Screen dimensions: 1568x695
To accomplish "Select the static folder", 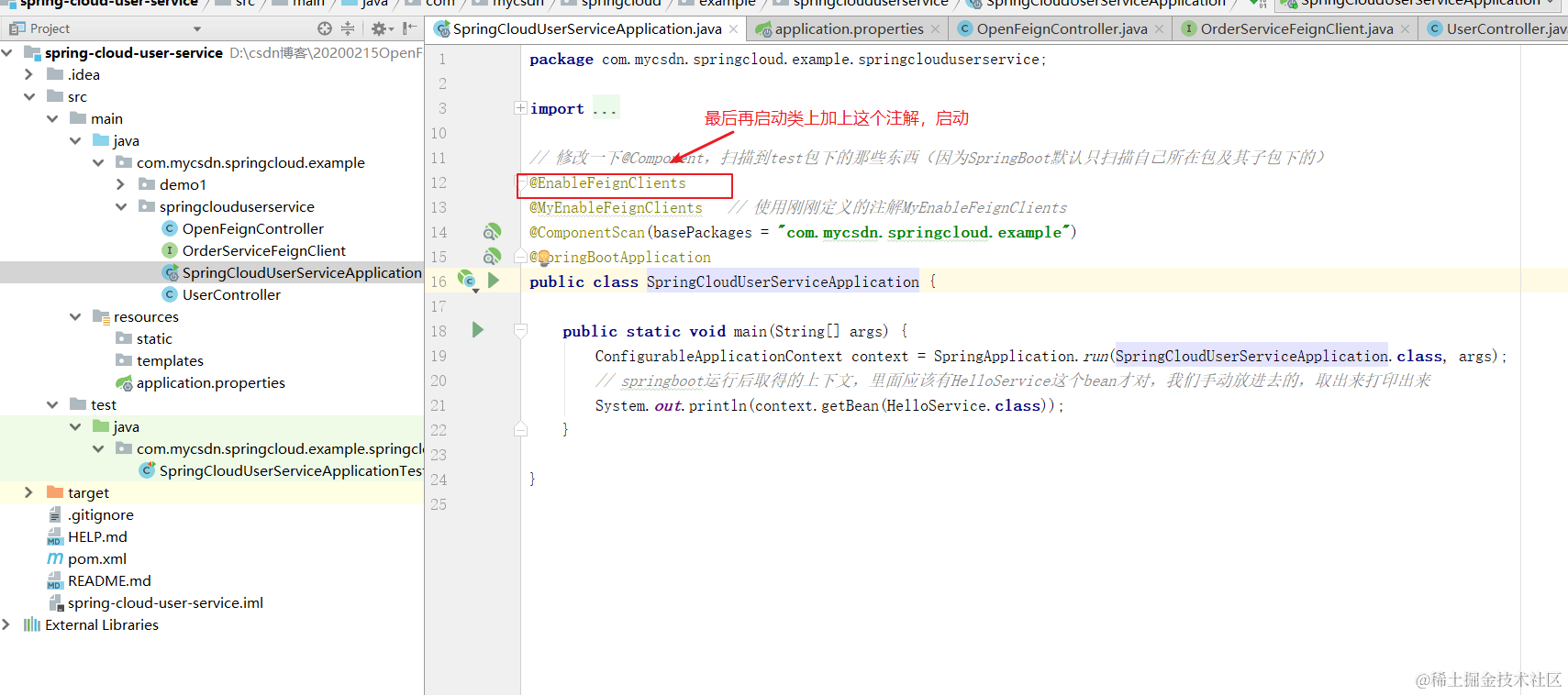I will pyautogui.click(x=154, y=338).
